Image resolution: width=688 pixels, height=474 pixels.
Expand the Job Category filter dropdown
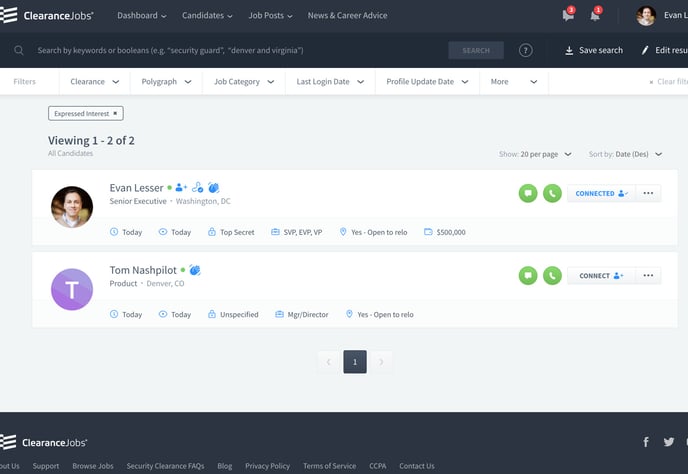pyautogui.click(x=244, y=82)
